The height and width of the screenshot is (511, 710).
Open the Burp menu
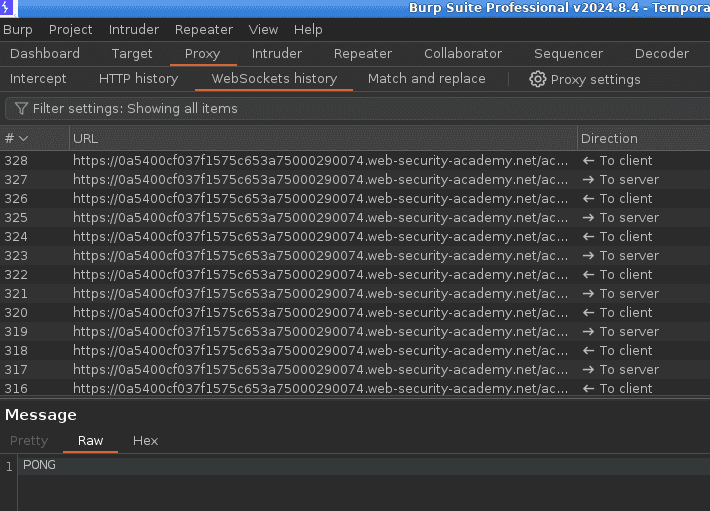click(x=18, y=30)
